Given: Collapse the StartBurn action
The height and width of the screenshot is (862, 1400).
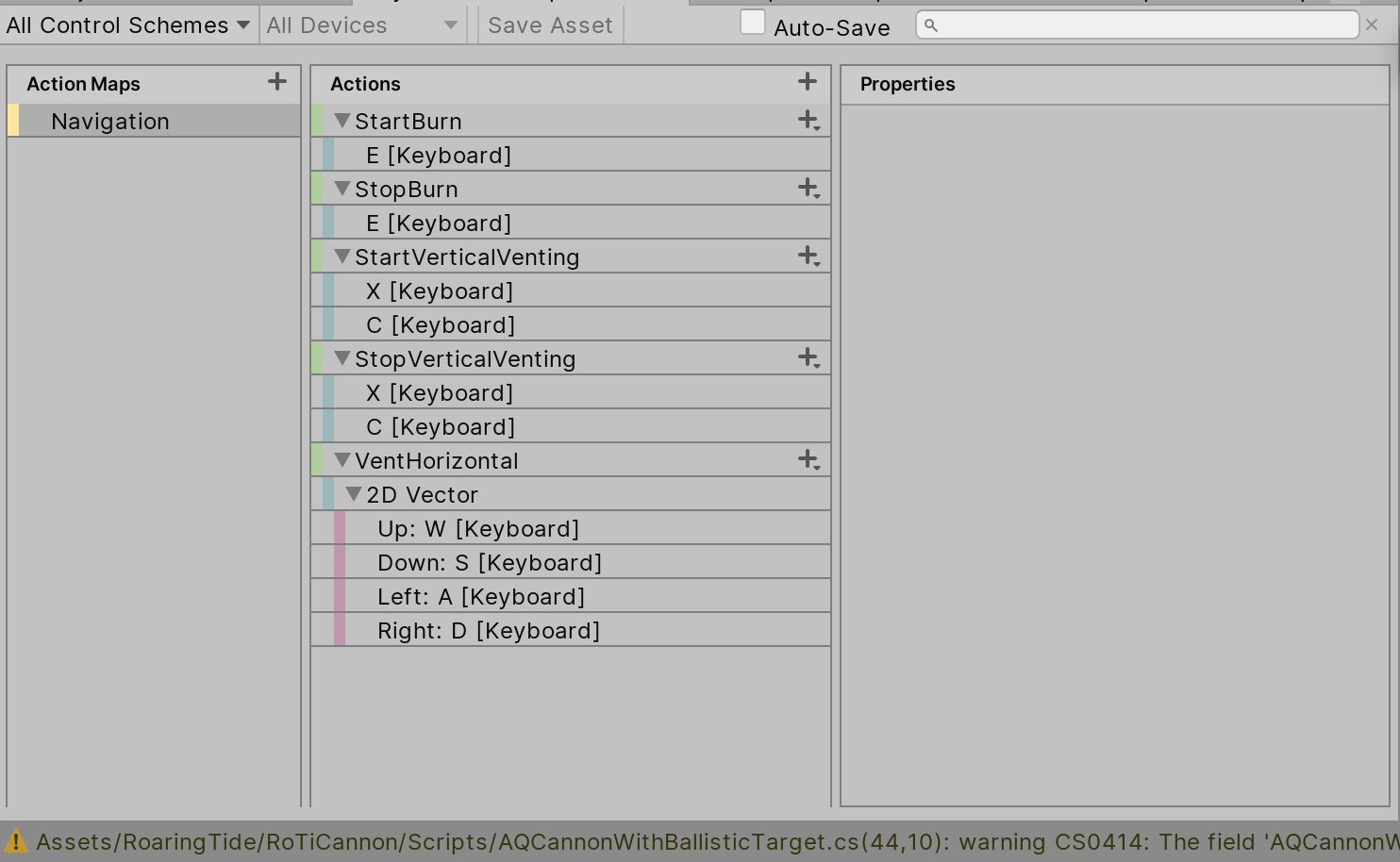Looking at the screenshot, I should click(342, 121).
